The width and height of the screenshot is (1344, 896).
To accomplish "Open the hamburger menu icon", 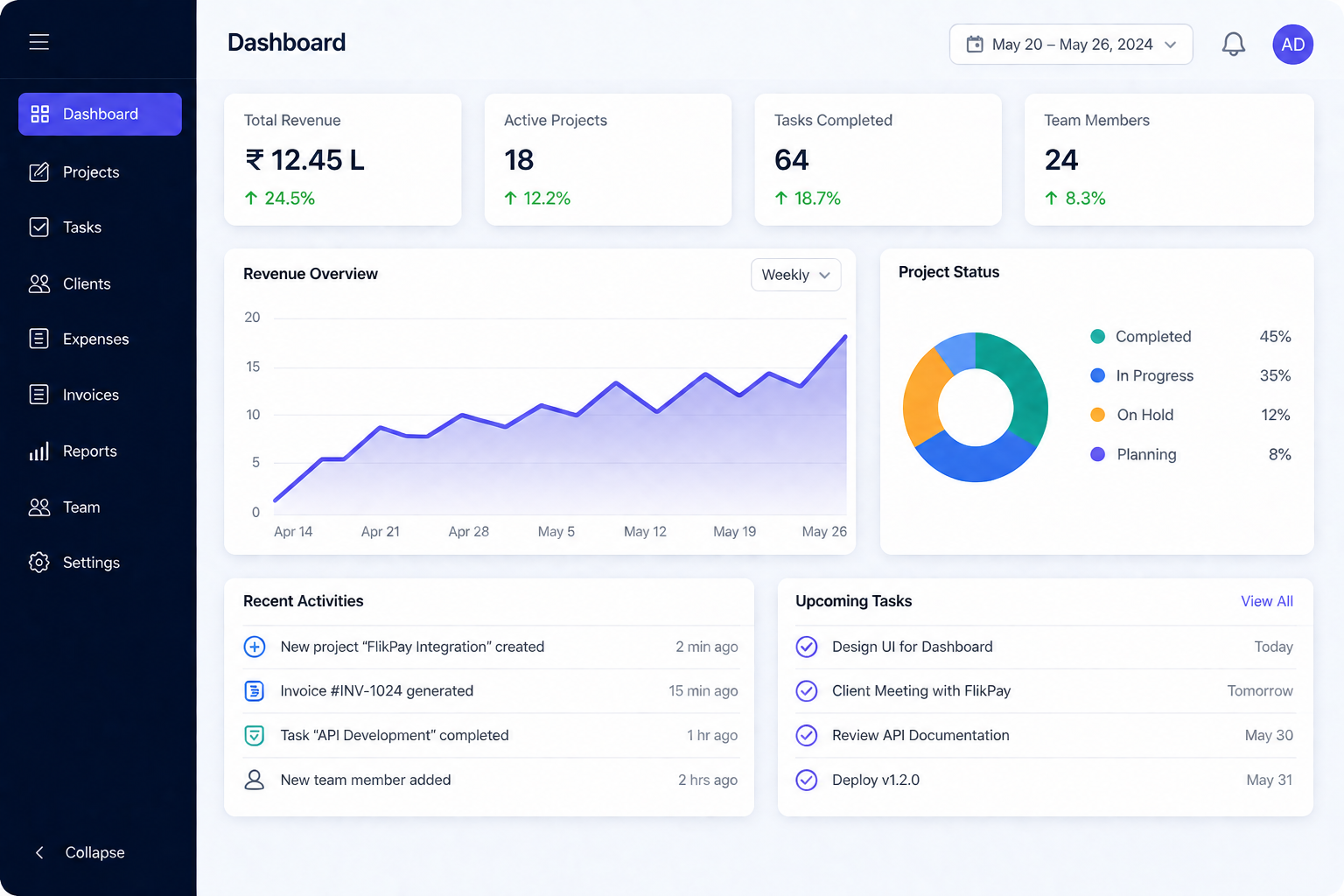I will [39, 42].
